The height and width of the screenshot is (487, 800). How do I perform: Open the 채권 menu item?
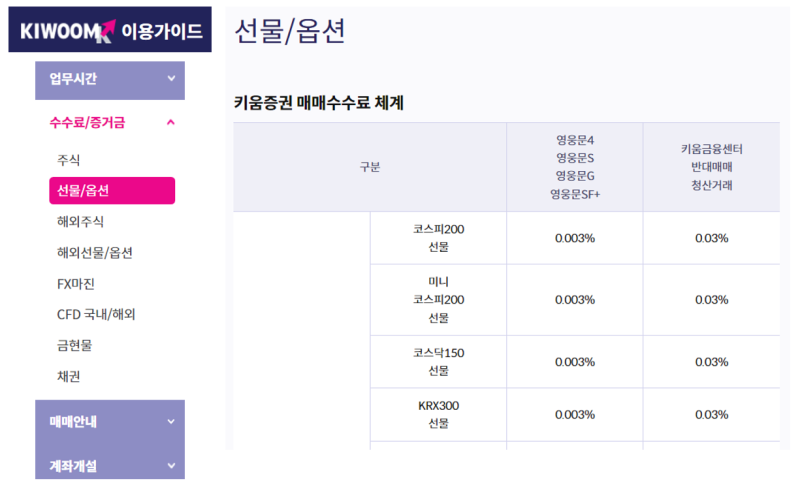69,376
